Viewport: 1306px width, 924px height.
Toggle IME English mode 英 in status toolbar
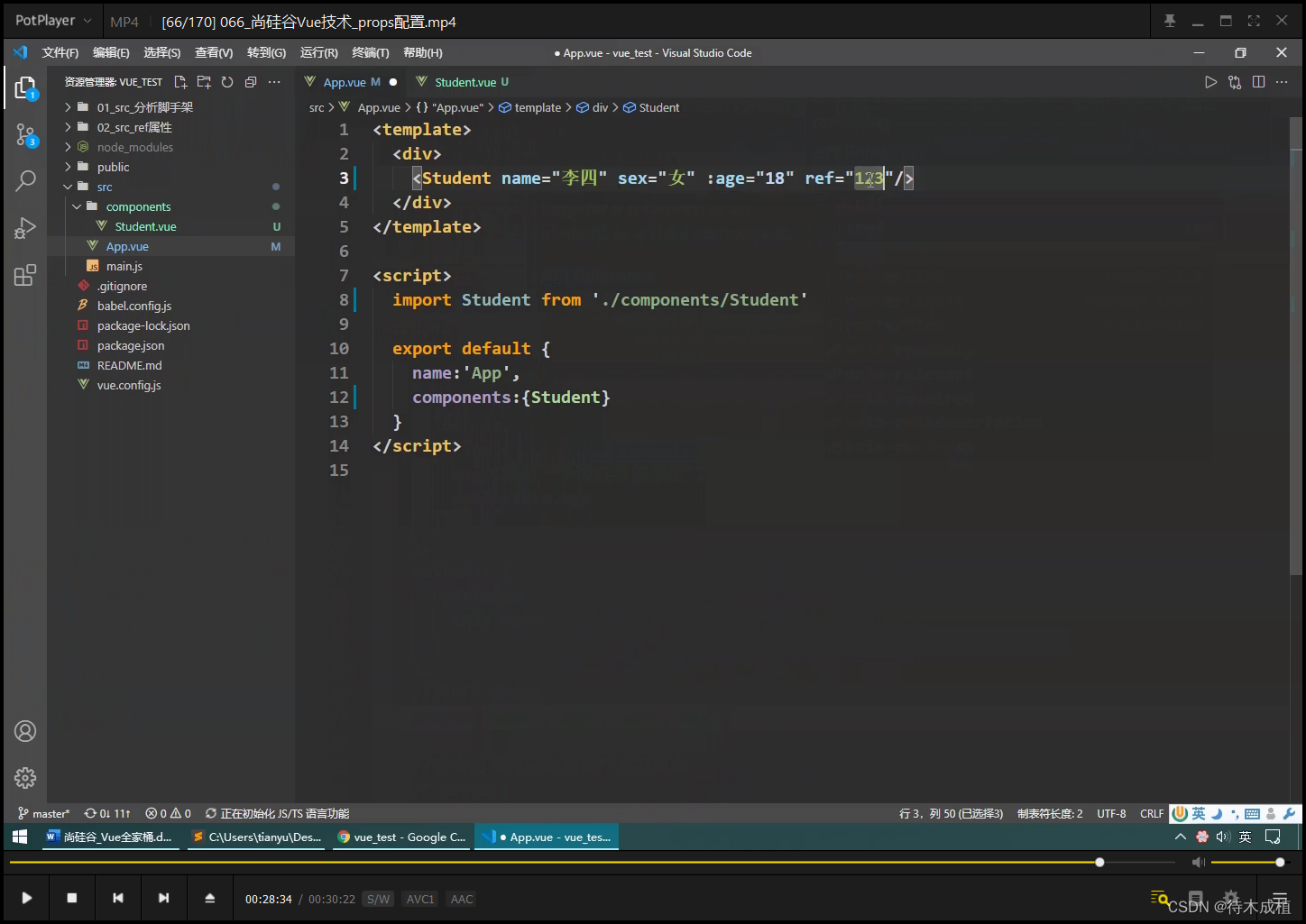1199,813
